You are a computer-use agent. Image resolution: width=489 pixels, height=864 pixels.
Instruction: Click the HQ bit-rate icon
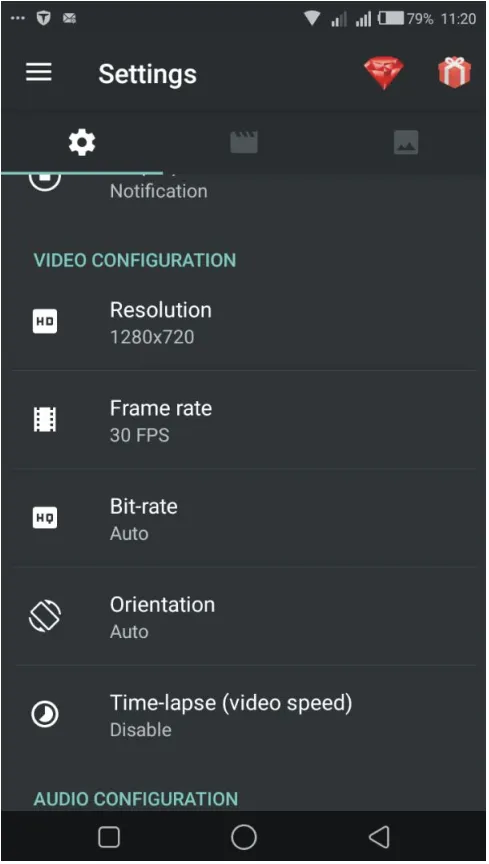pyautogui.click(x=45, y=517)
